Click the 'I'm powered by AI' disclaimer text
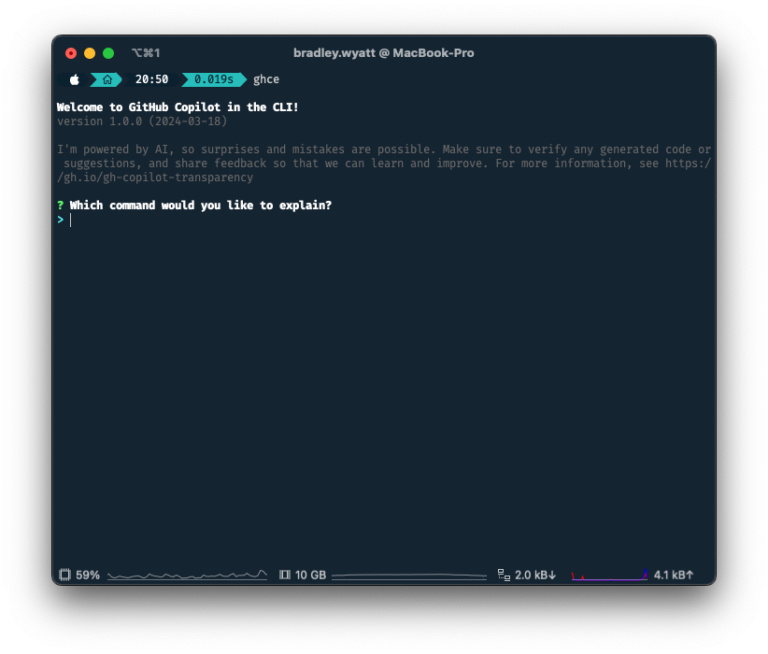The height and width of the screenshot is (654, 768). tap(384, 163)
